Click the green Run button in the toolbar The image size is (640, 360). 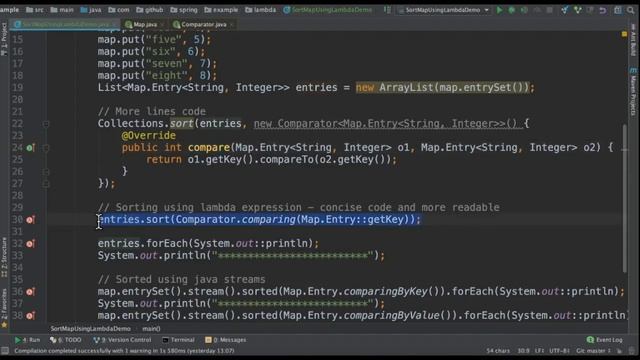point(499,10)
